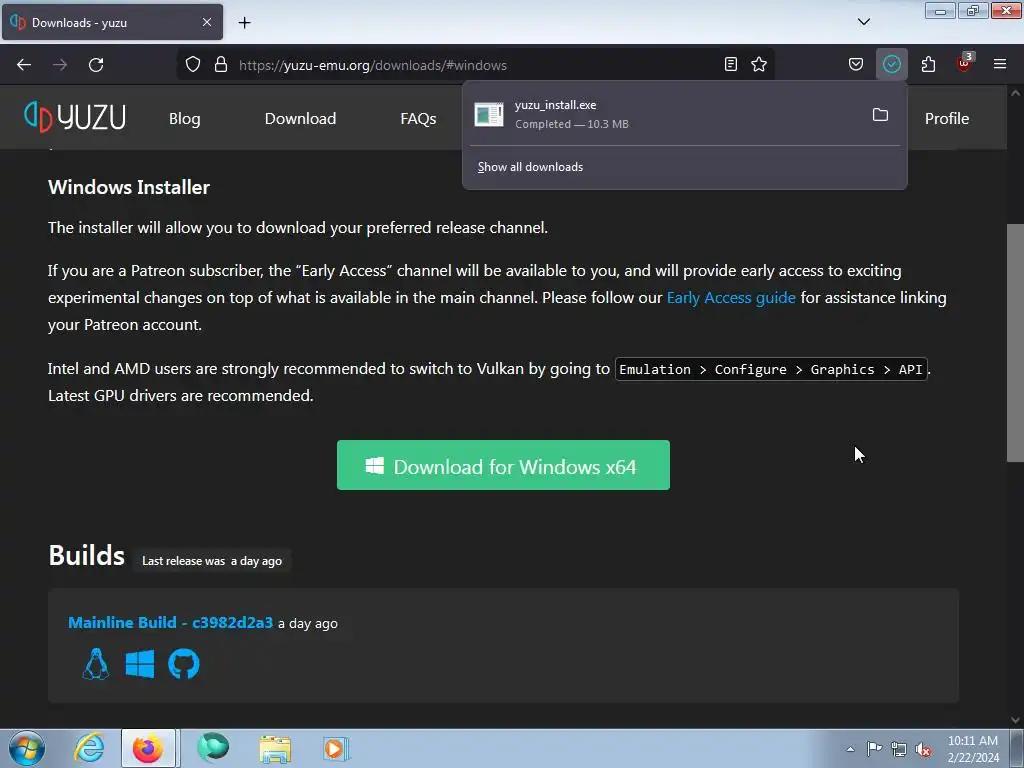This screenshot has width=1024, height=768.
Task: Close the Downloads - yuzu tab
Action: 207,22
